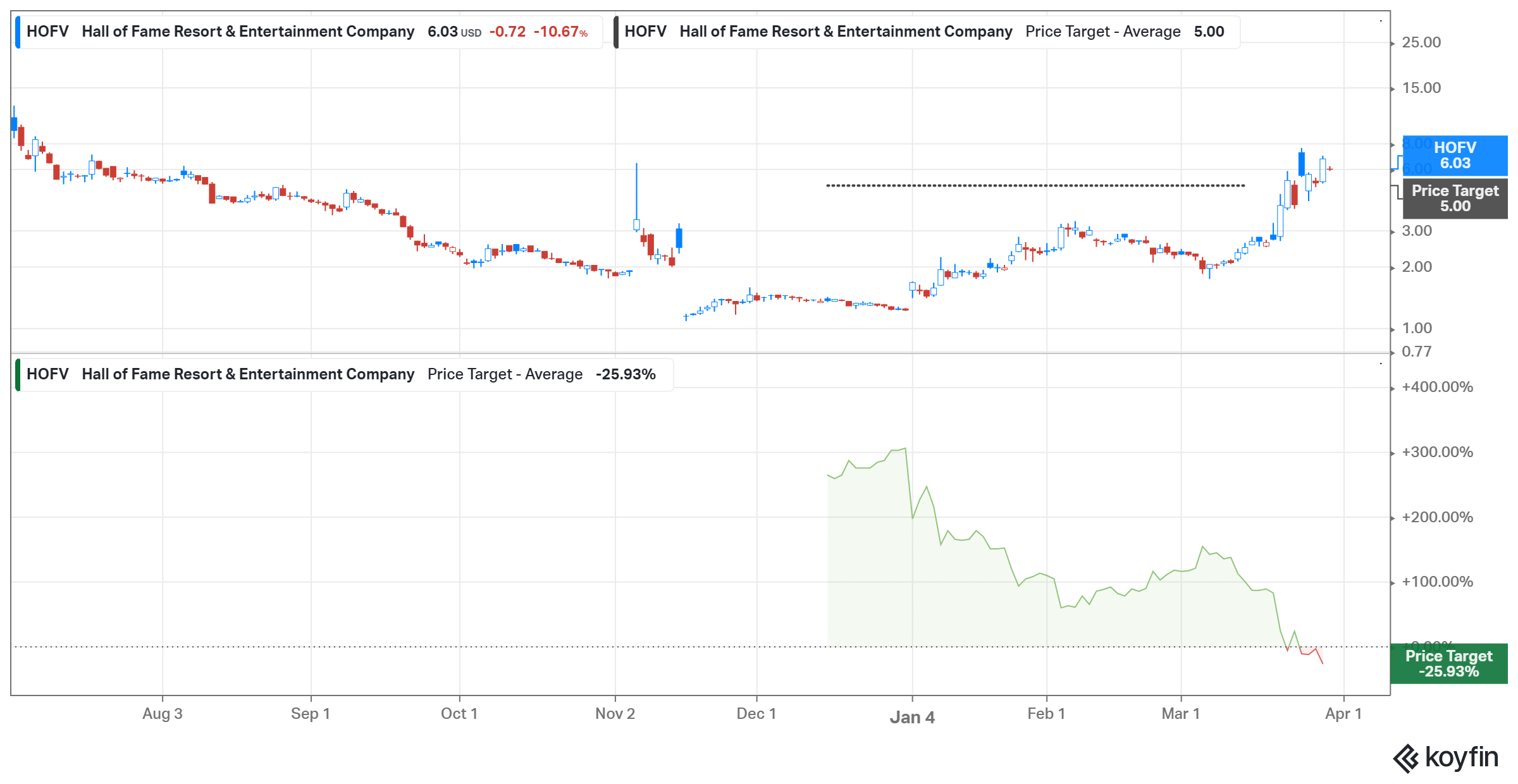Click the Dec 1 date label

[756, 714]
